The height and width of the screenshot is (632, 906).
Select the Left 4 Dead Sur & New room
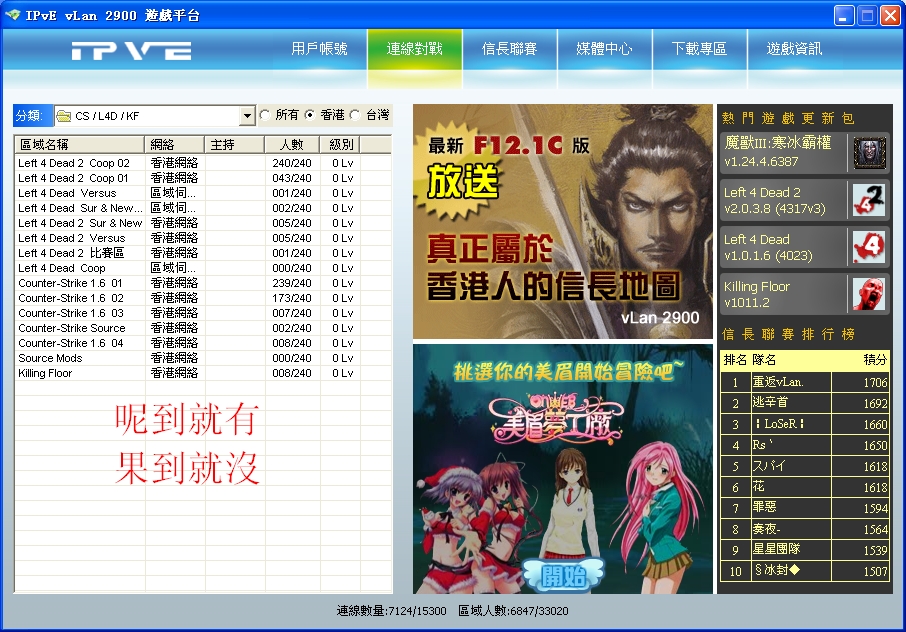pos(203,209)
